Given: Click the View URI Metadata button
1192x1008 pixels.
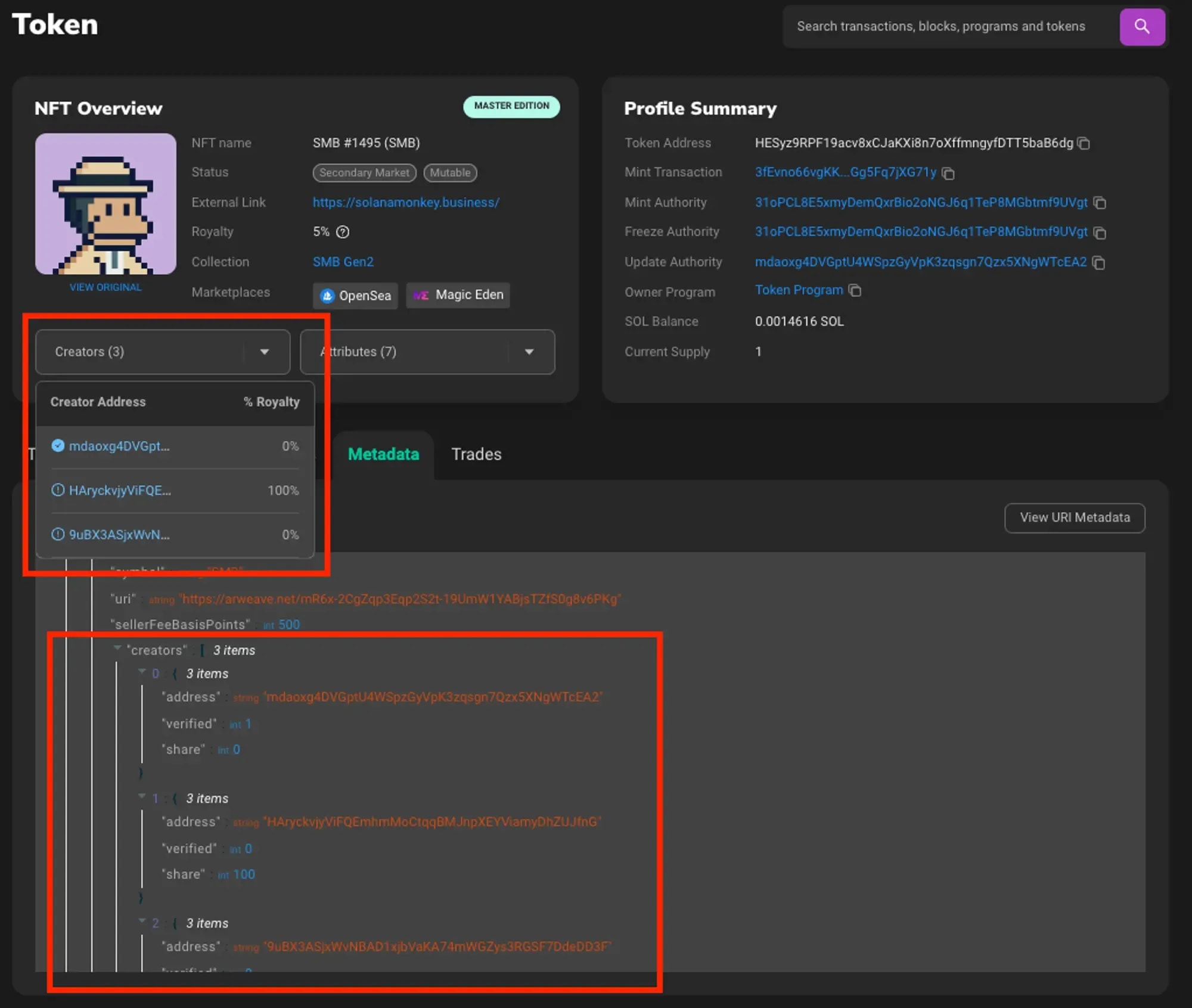Looking at the screenshot, I should point(1074,517).
